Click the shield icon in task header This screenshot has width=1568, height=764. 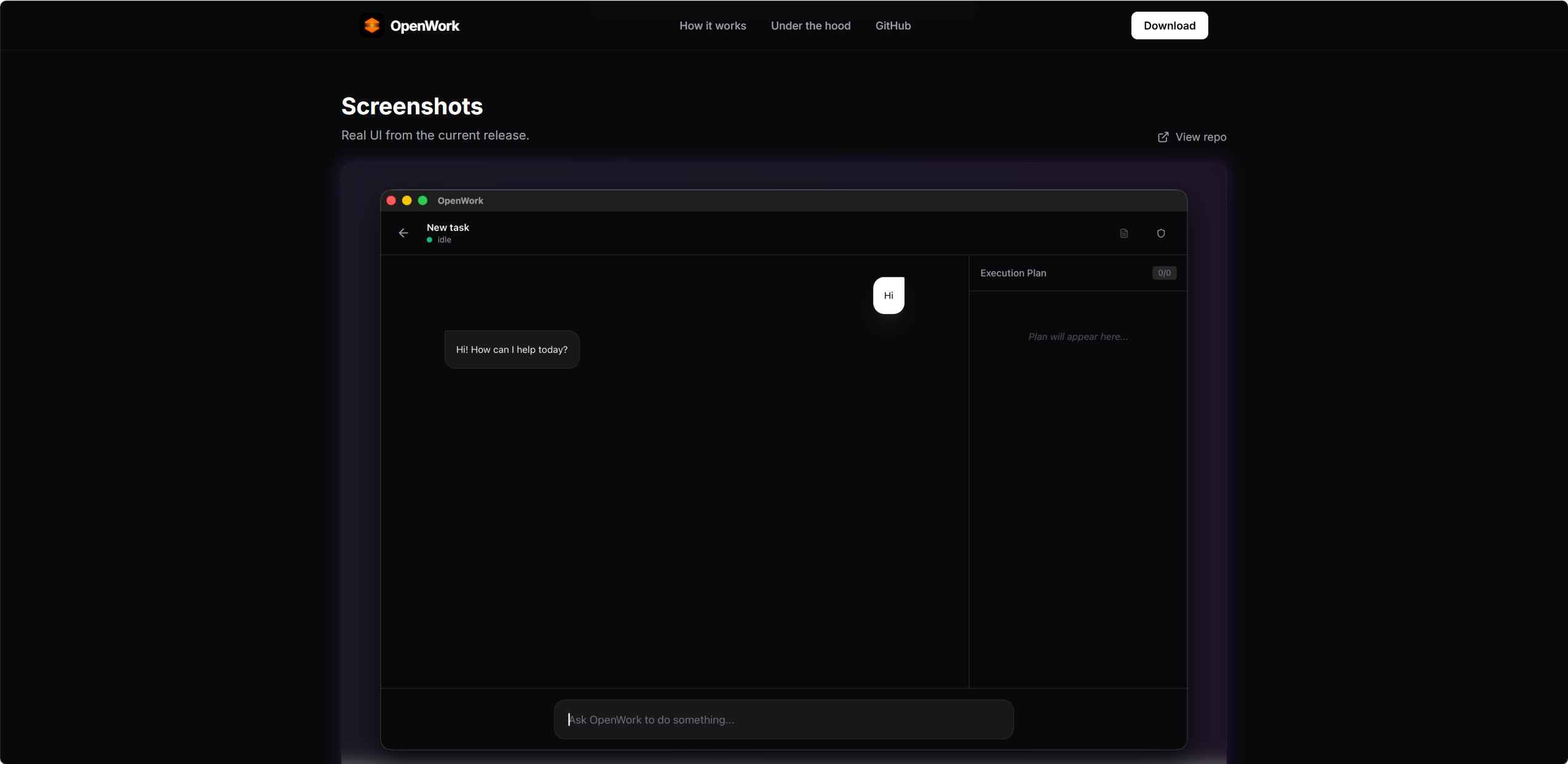(1161, 233)
